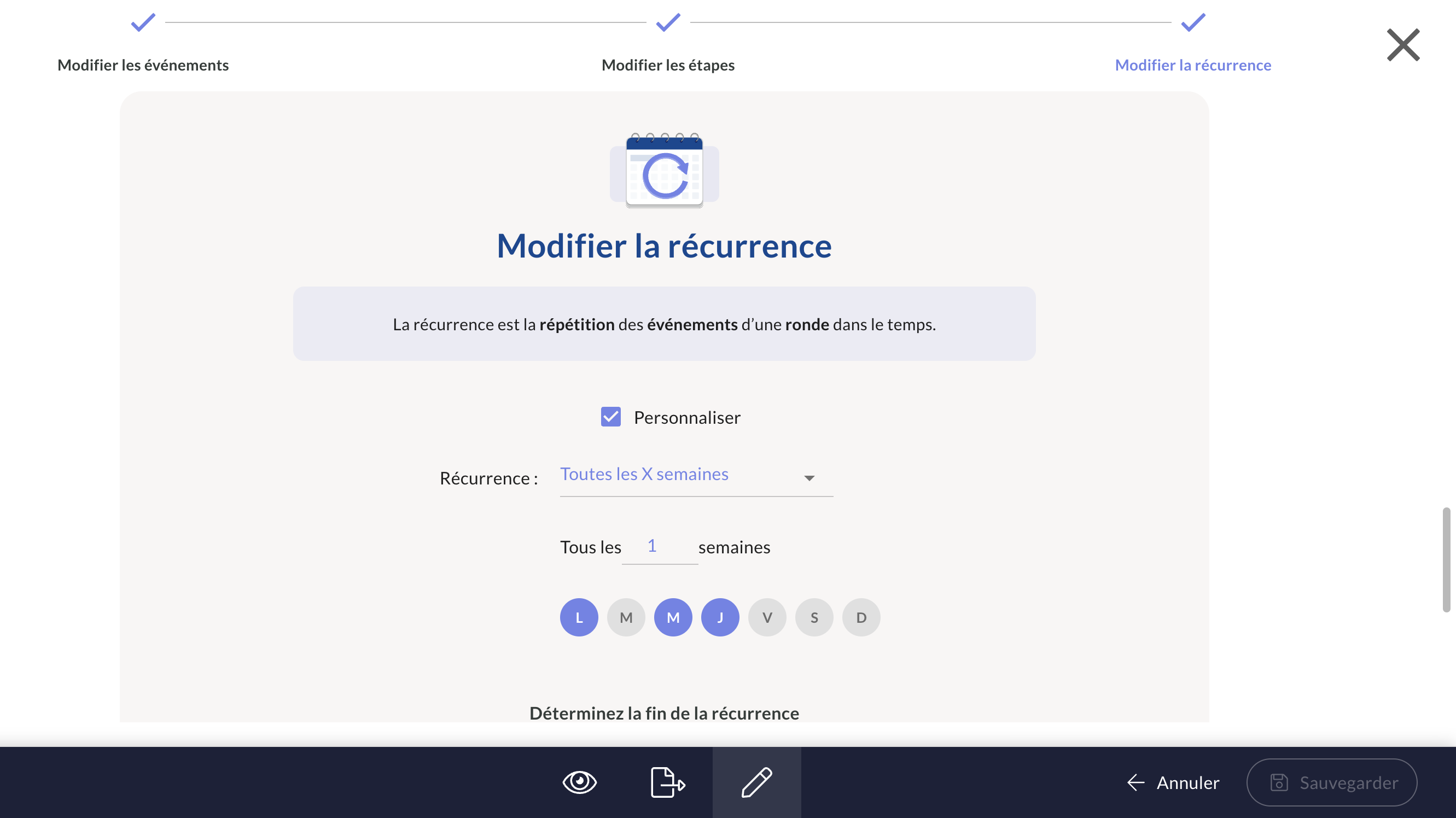Click the weeks number input field
The height and width of the screenshot is (818, 1456).
659,546
